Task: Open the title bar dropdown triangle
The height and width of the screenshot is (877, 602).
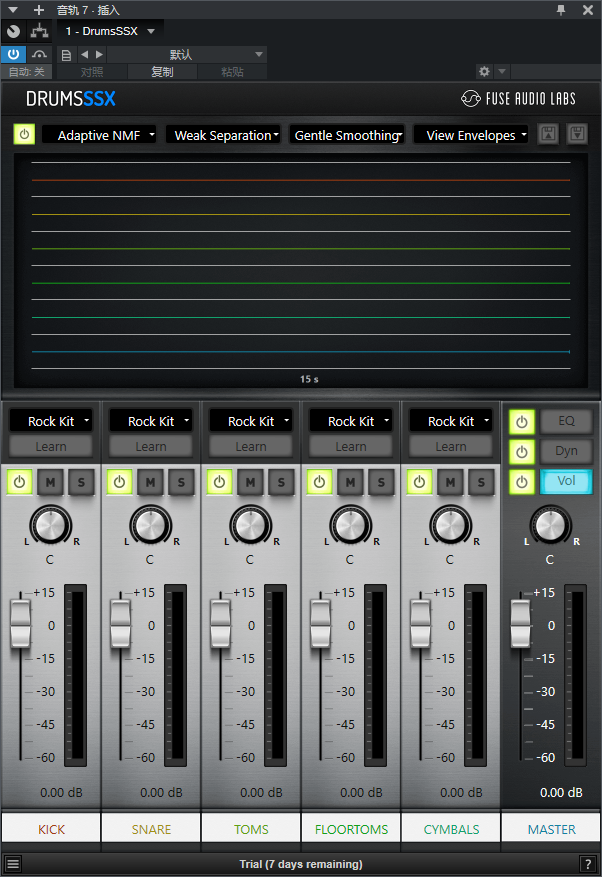Action: coord(13,10)
